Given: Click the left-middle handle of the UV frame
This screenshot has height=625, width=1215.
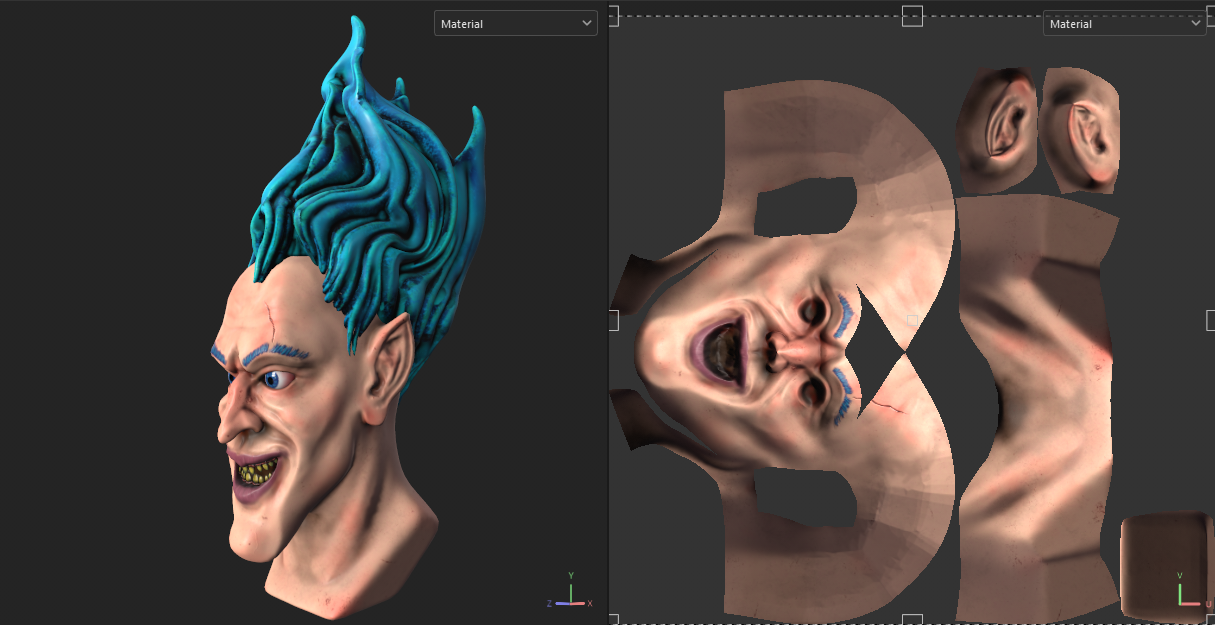Looking at the screenshot, I should [613, 320].
